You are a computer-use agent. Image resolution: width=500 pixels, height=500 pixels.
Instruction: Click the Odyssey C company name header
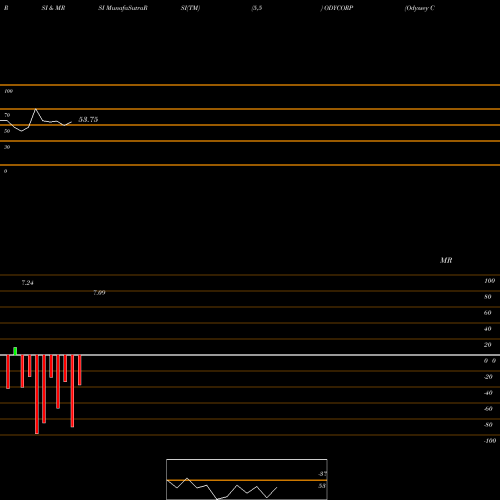(x=419, y=8)
